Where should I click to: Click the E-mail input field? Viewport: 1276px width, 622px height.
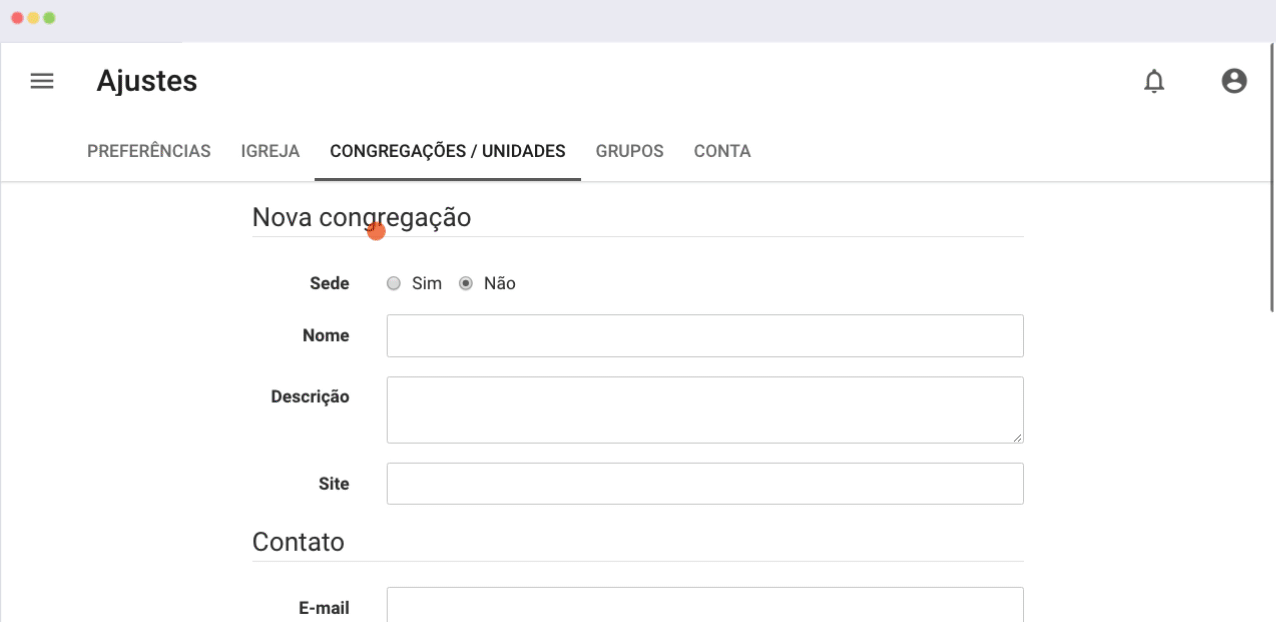tap(705, 605)
